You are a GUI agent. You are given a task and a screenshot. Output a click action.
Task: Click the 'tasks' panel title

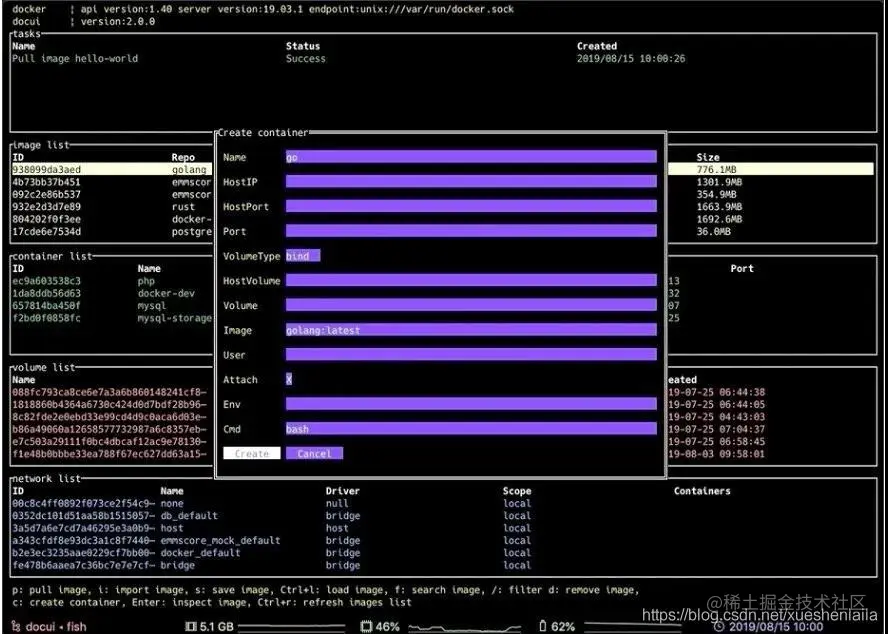click(x=27, y=34)
